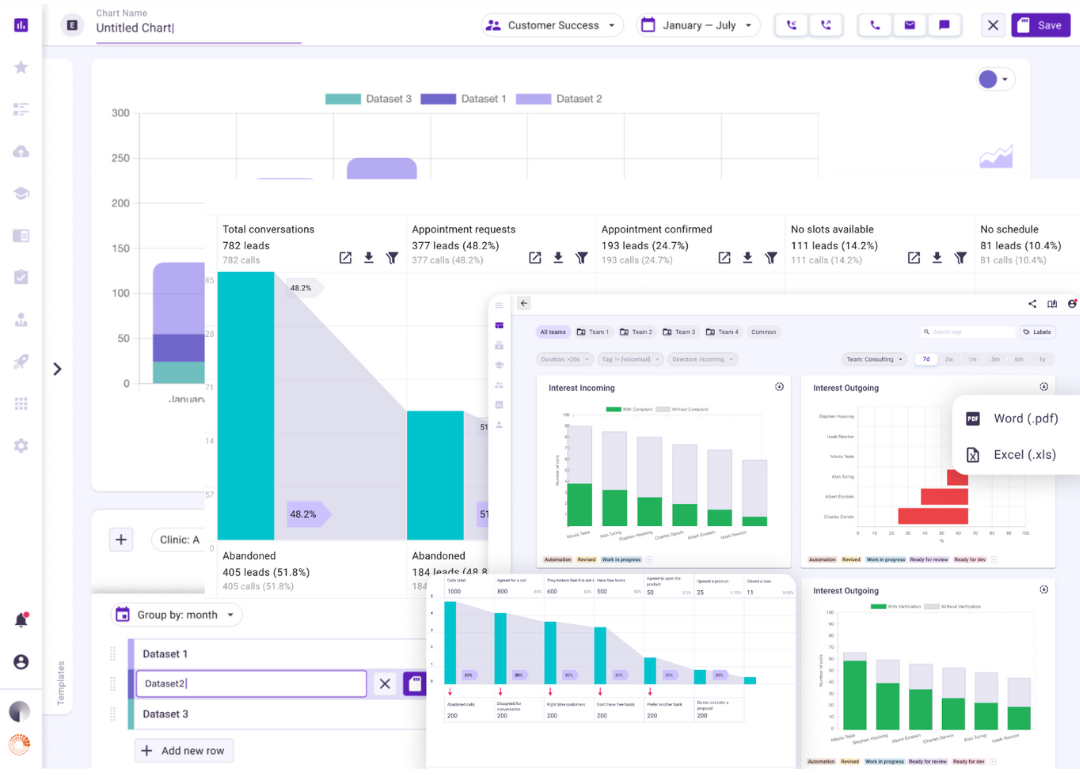This screenshot has height=775, width=1080.
Task: Open the cloud upload sidebar icon
Action: [x=21, y=152]
